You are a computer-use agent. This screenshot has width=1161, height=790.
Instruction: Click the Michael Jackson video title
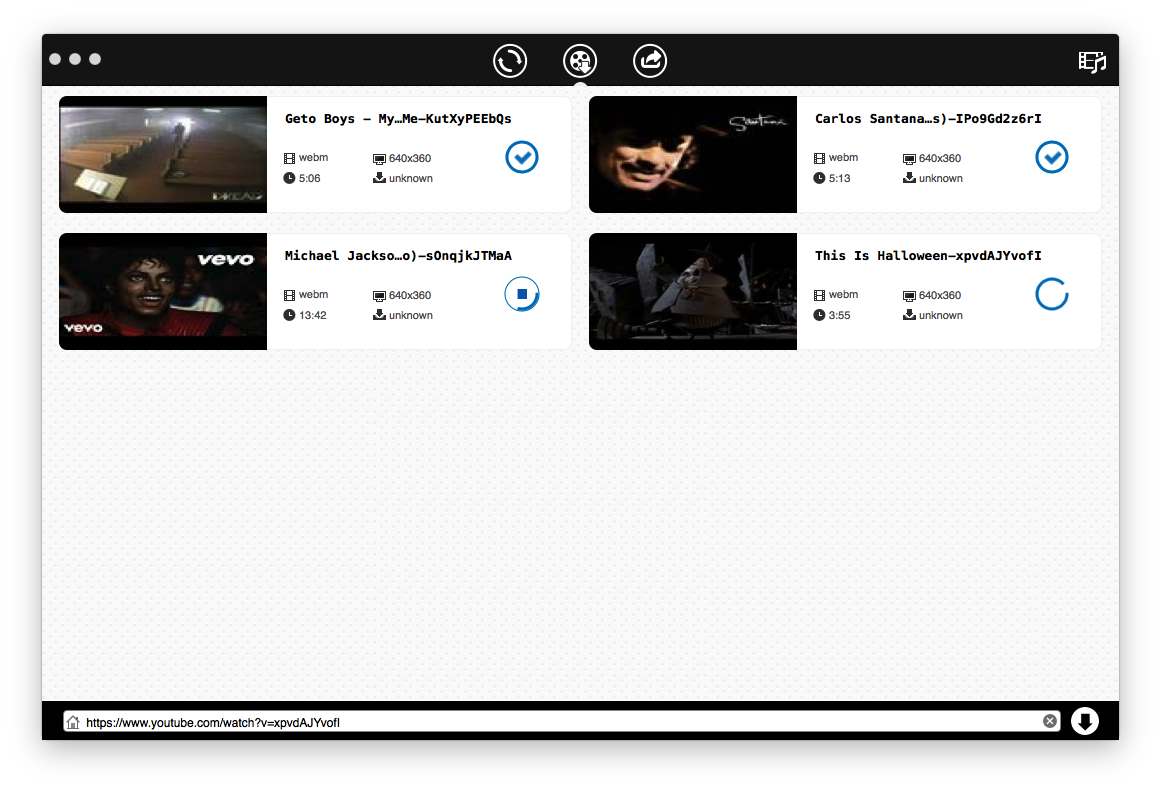398,256
